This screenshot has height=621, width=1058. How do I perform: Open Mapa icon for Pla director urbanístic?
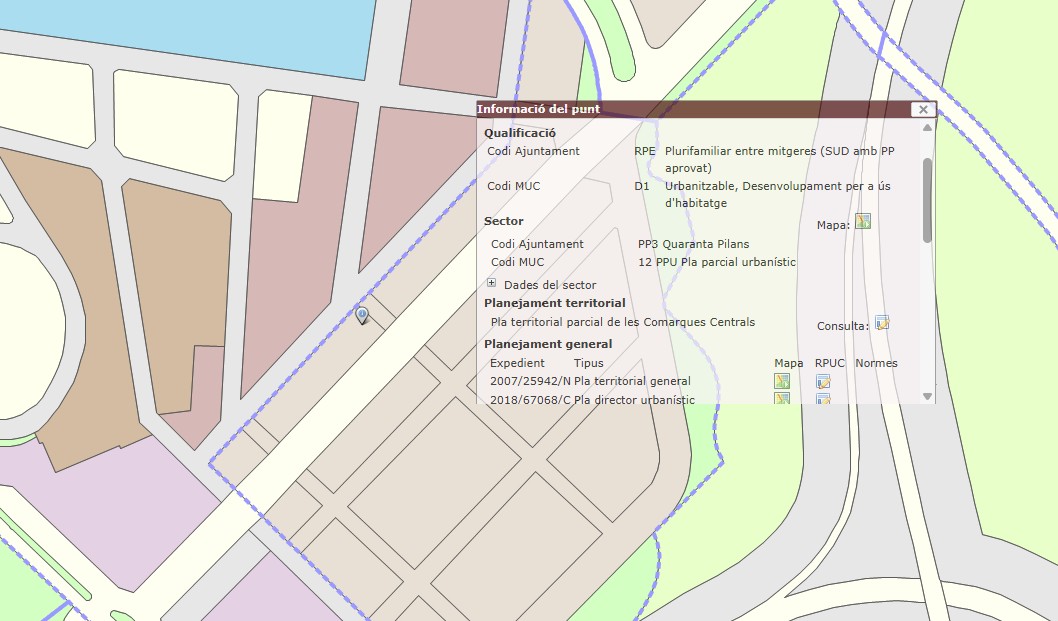point(782,399)
